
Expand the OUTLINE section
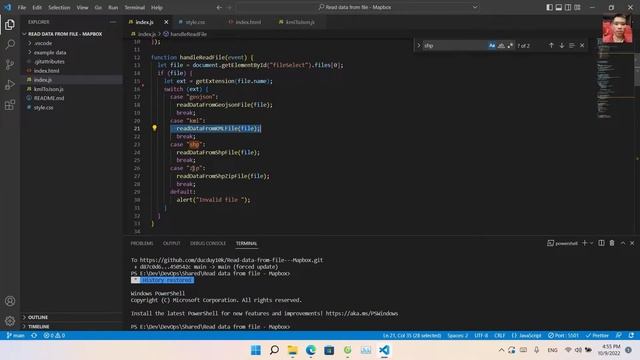pos(38,317)
